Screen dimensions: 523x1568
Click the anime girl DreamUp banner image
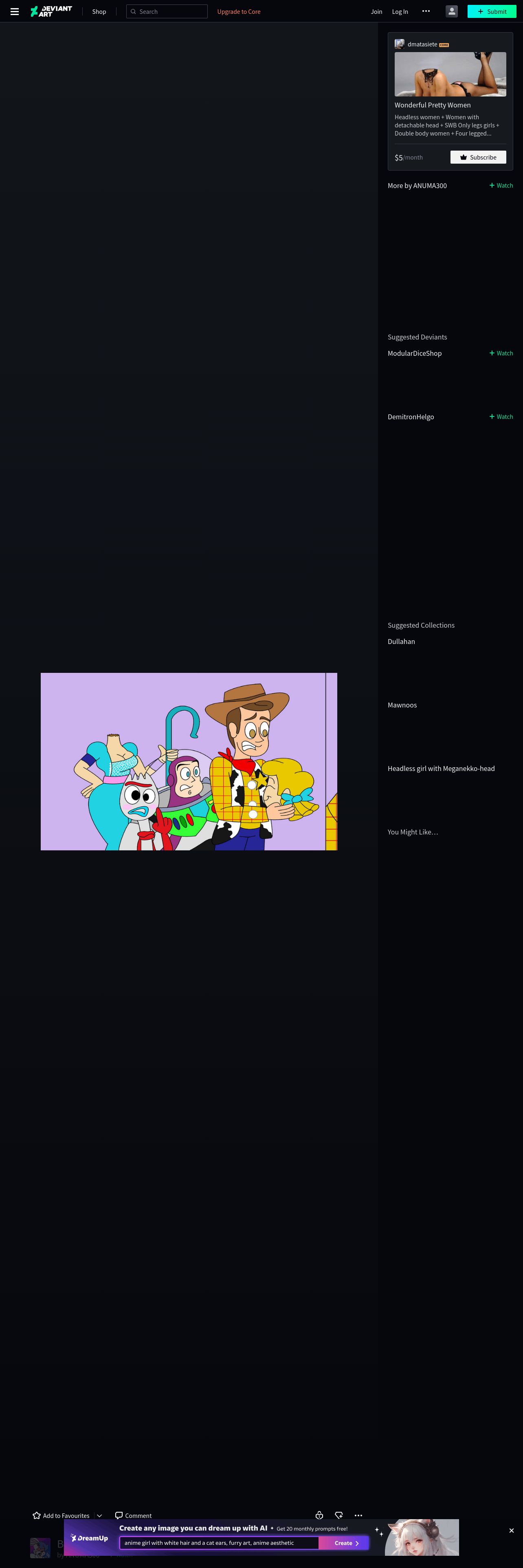(422, 1537)
